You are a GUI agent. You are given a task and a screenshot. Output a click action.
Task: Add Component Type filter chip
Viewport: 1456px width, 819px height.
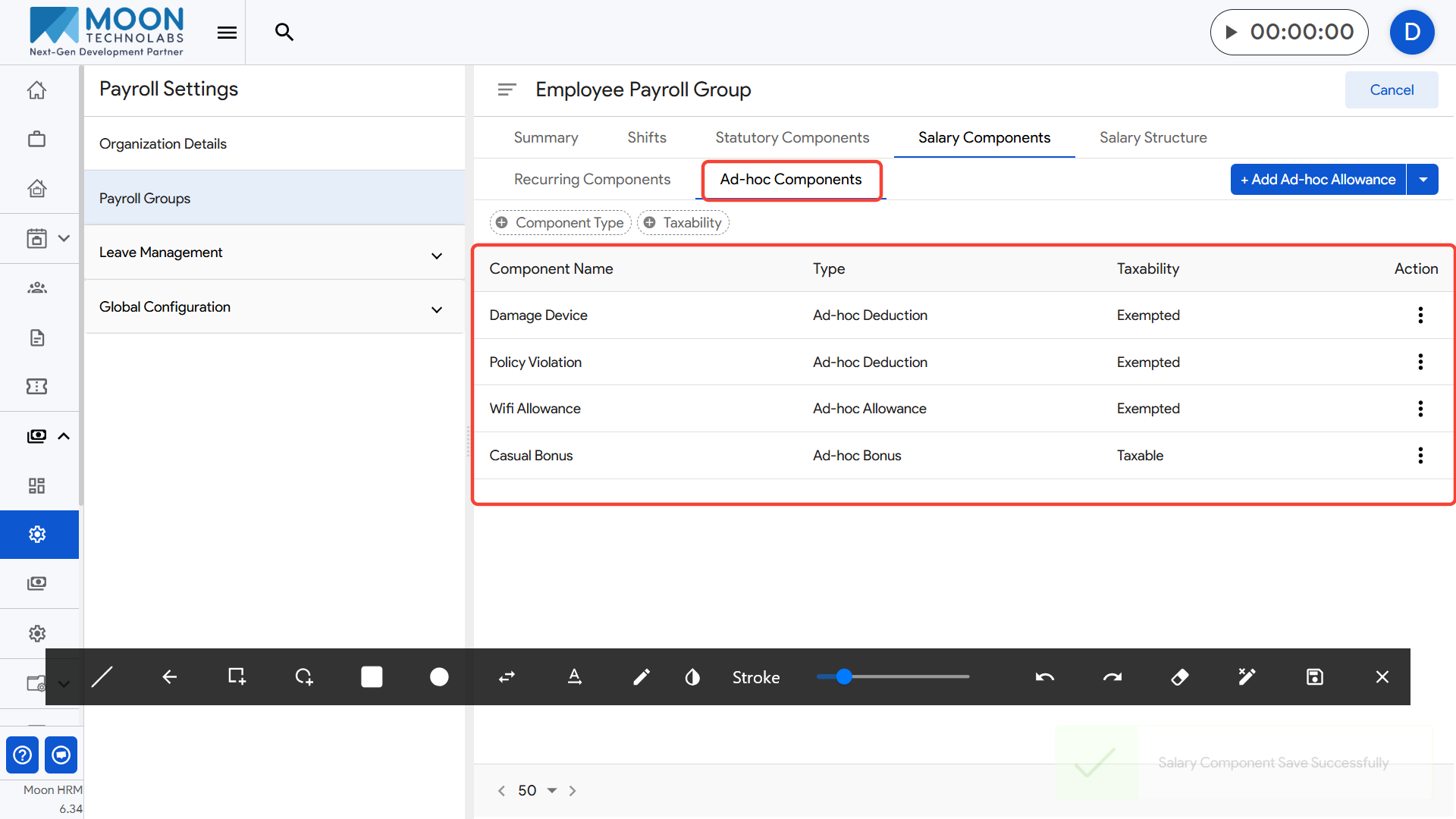560,222
